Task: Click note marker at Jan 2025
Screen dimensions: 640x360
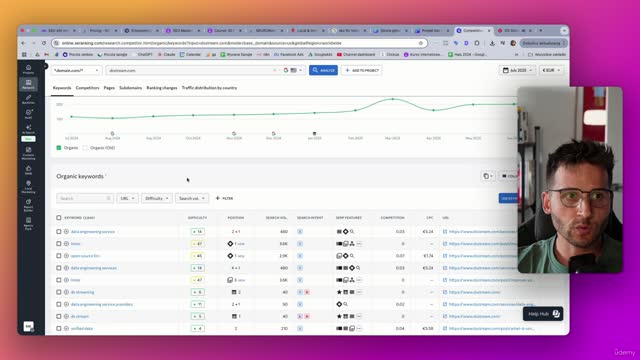Action: pyautogui.click(x=314, y=133)
